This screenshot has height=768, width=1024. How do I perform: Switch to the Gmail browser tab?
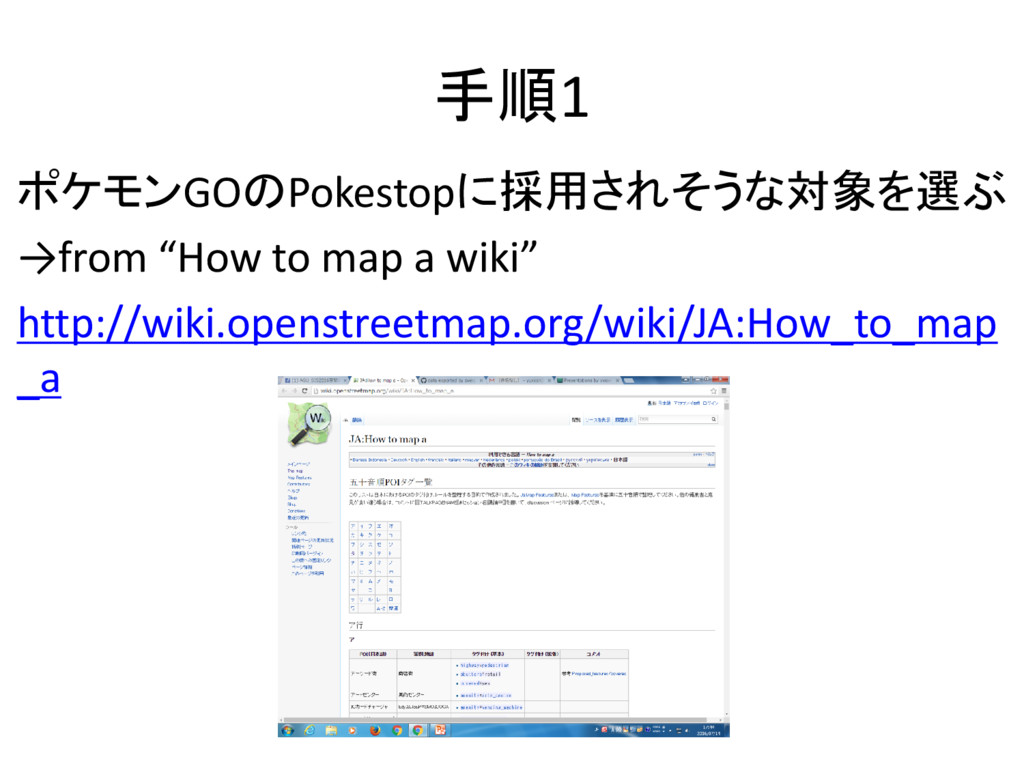(x=520, y=379)
